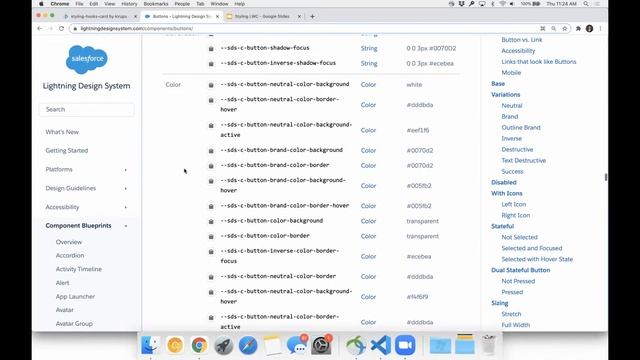Open the Chrome File menu

79,4
